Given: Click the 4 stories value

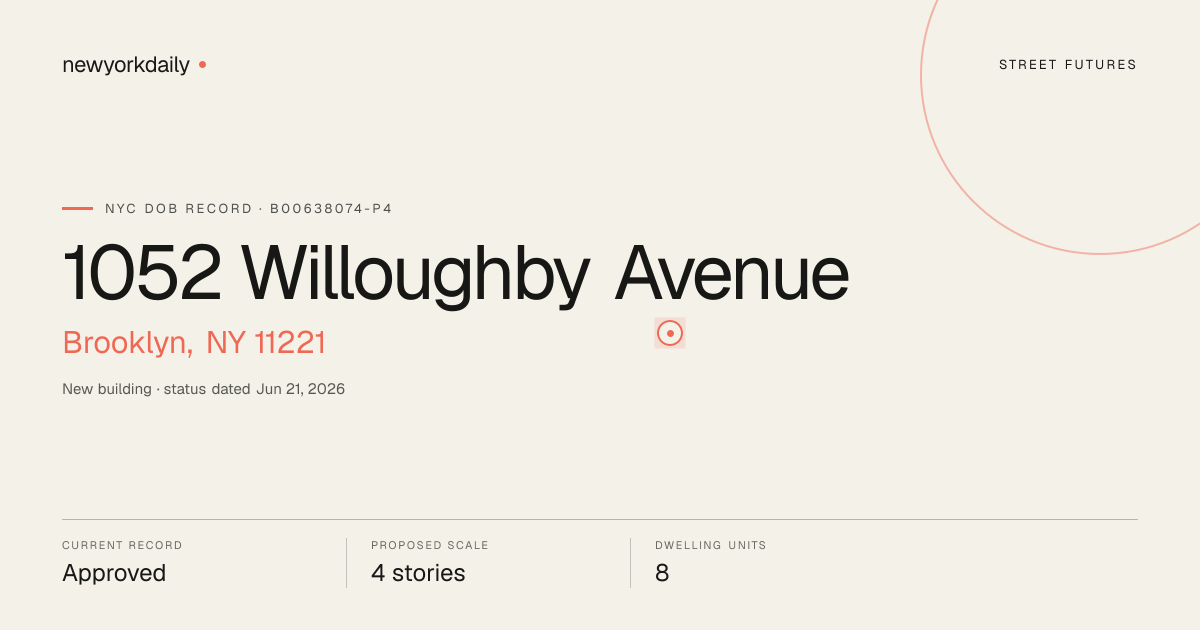Looking at the screenshot, I should (418, 573).
